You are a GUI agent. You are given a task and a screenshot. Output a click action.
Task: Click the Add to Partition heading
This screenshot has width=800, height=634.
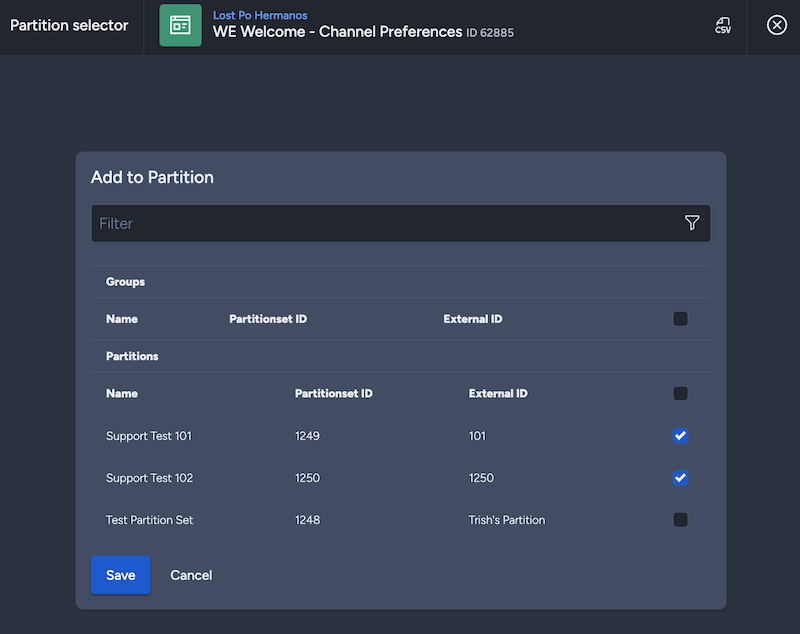coord(153,177)
